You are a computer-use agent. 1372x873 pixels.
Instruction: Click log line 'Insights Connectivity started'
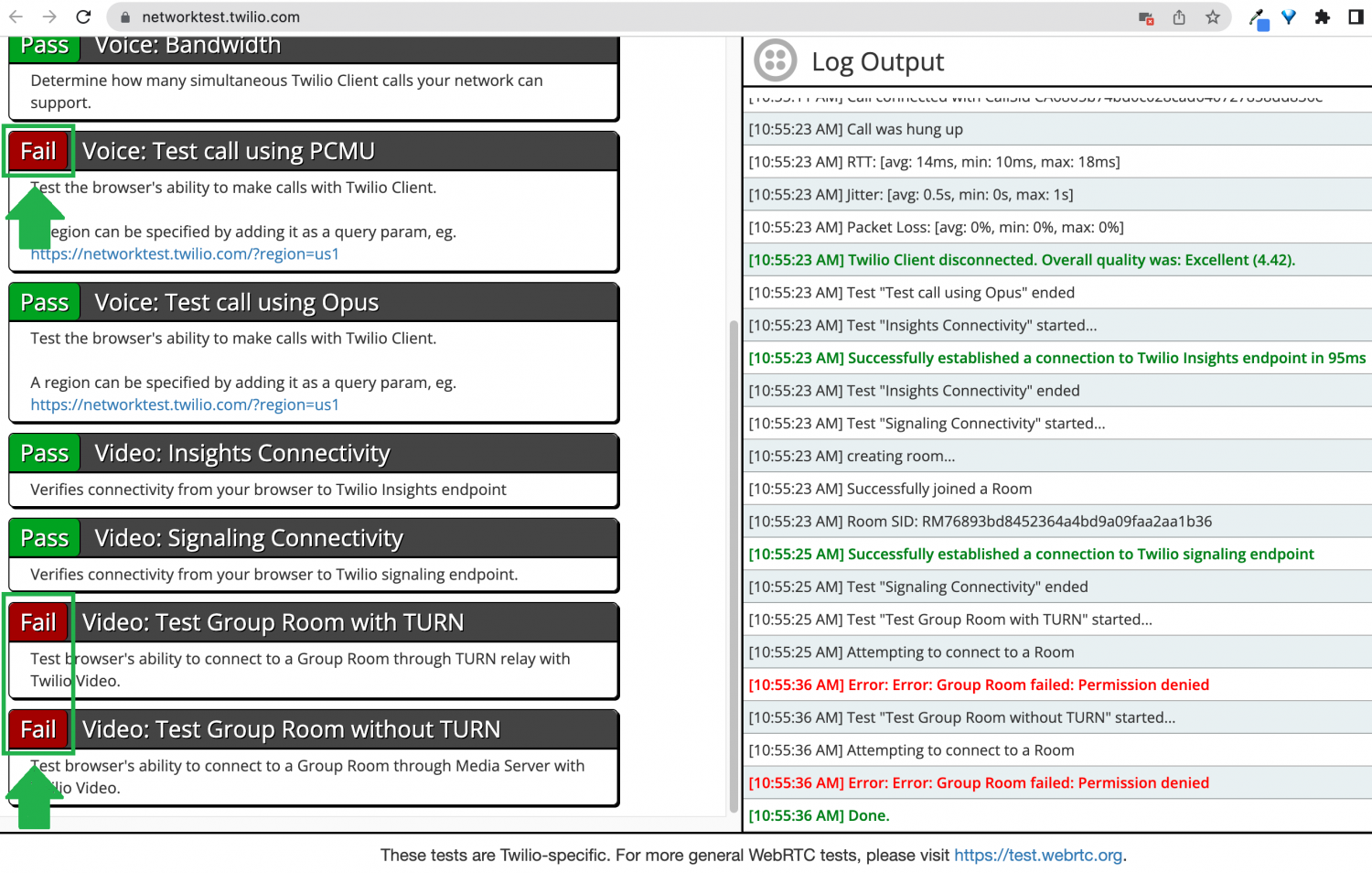tap(1057, 326)
